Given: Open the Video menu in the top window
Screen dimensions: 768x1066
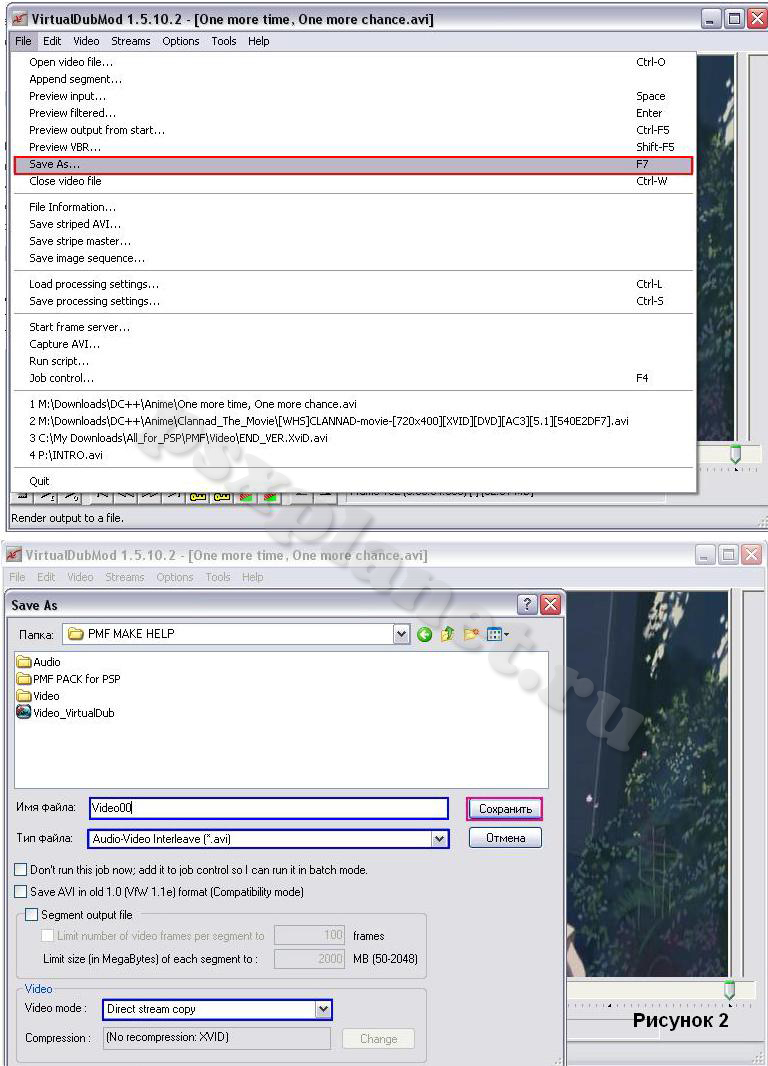Looking at the screenshot, I should (86, 41).
